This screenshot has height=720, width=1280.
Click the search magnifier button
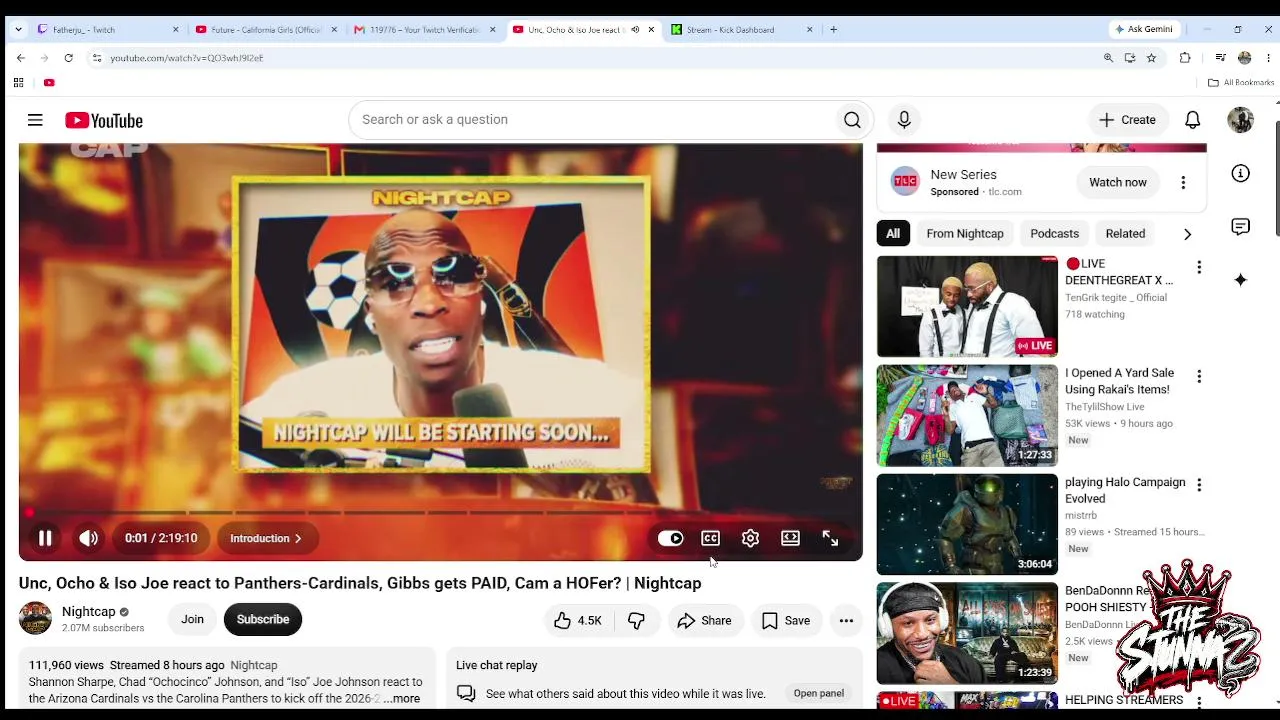(x=852, y=120)
